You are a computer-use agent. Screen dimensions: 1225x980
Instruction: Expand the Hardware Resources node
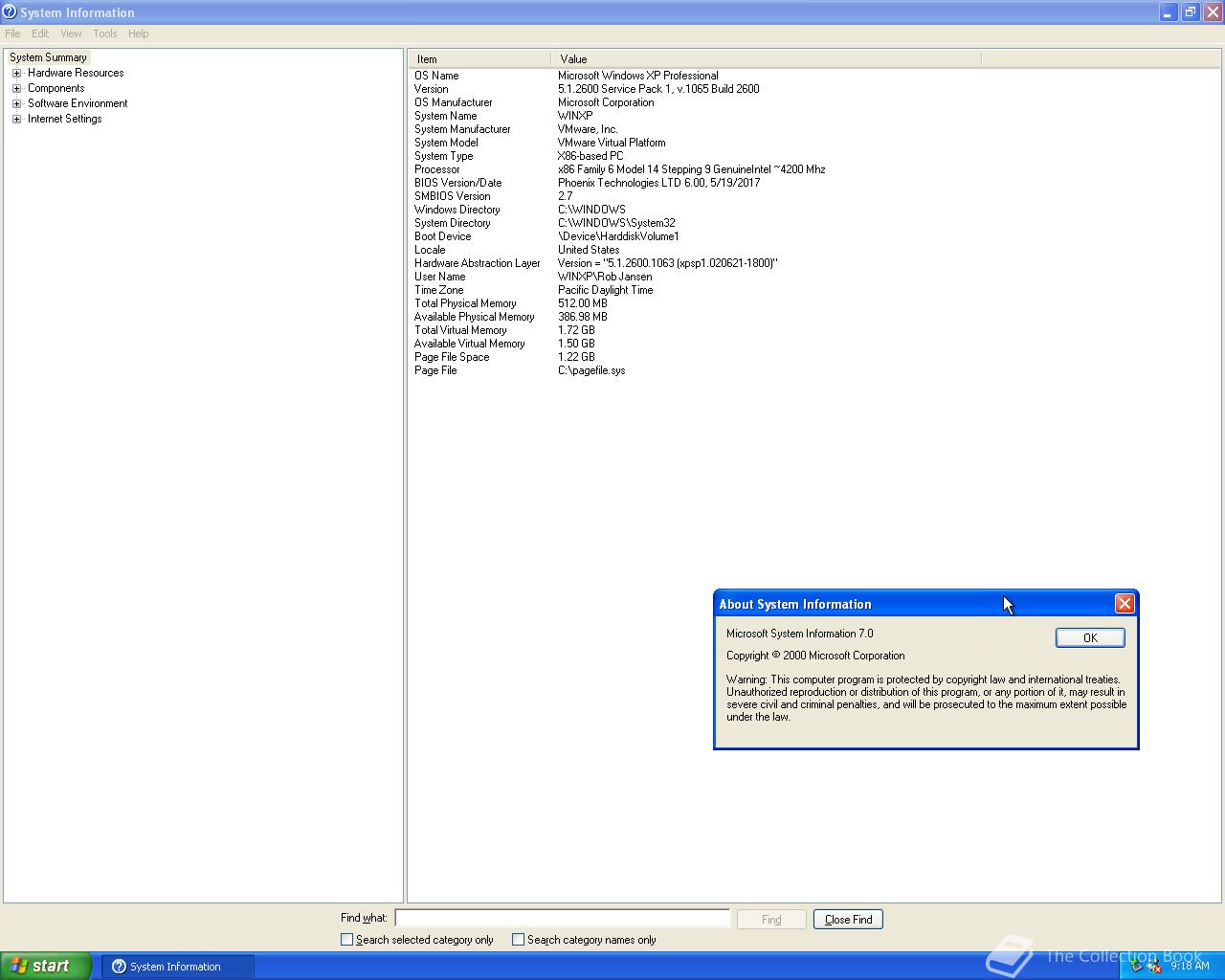pyautogui.click(x=15, y=73)
